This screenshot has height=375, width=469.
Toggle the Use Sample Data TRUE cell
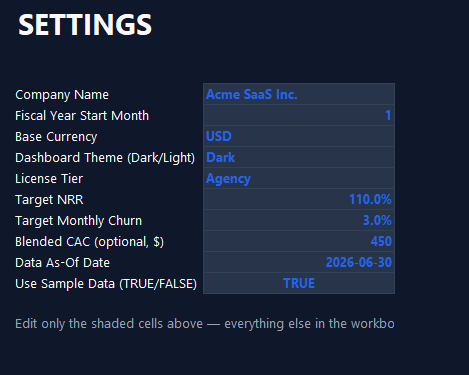[299, 283]
